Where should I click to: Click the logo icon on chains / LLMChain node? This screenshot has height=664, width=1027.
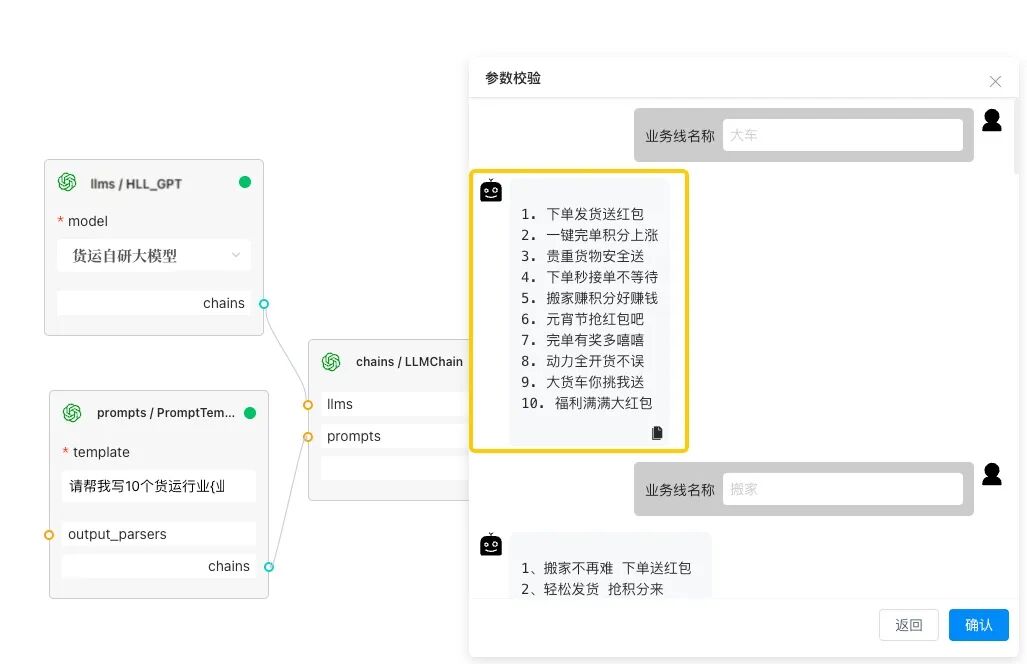[x=331, y=361]
